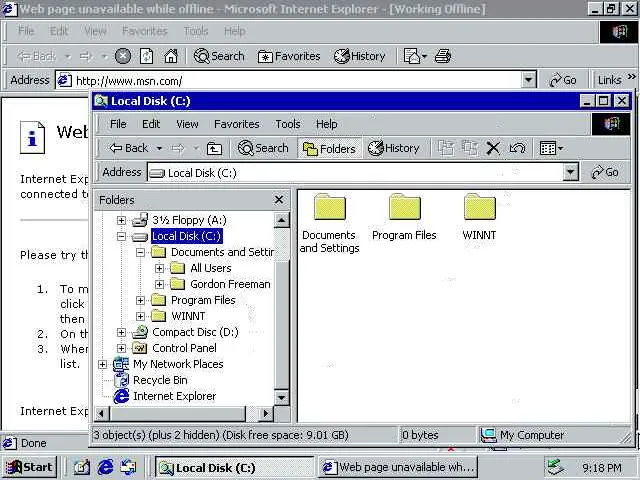Click Show Desktop quick launch icon
This screenshot has height=480, width=640.
click(82, 467)
